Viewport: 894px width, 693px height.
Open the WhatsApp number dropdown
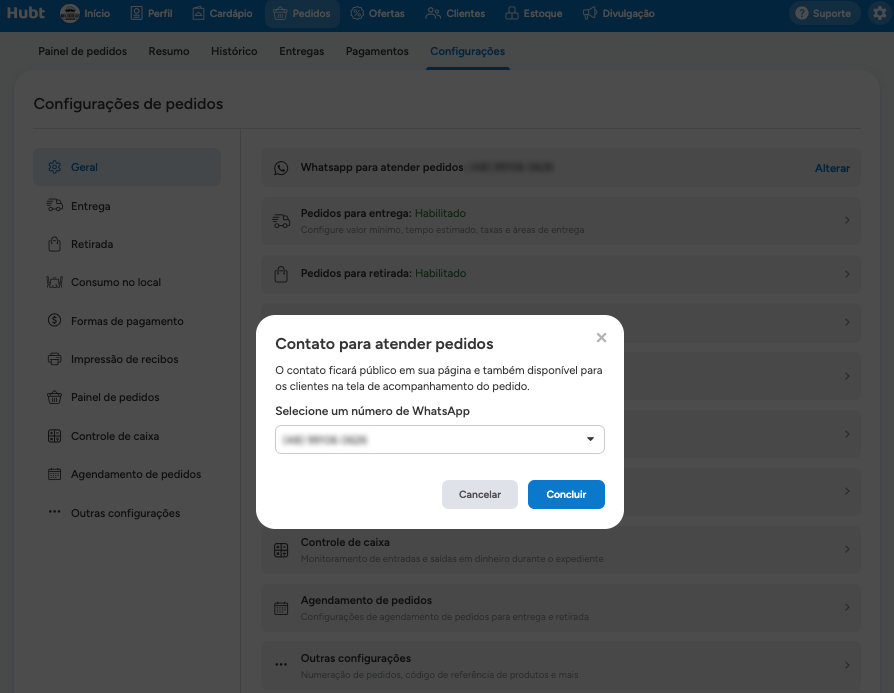pos(440,440)
